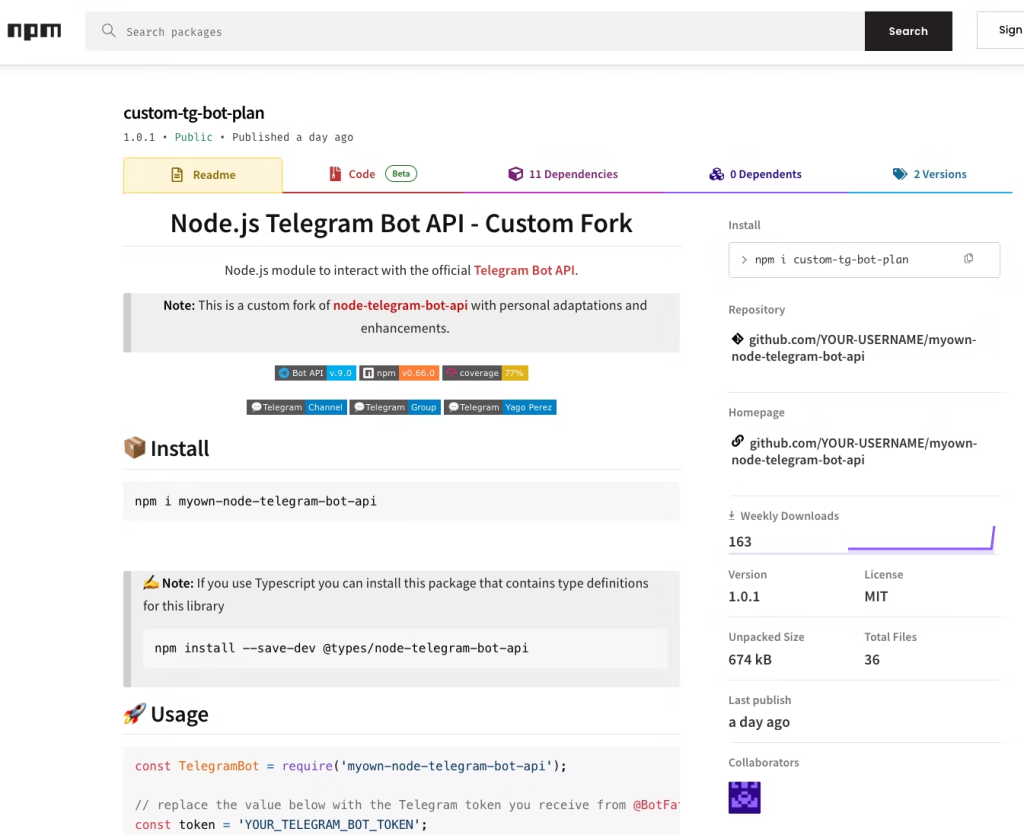The image size is (1024, 835).
Task: Click the weekly downloads sparkline graph
Action: tap(920, 540)
